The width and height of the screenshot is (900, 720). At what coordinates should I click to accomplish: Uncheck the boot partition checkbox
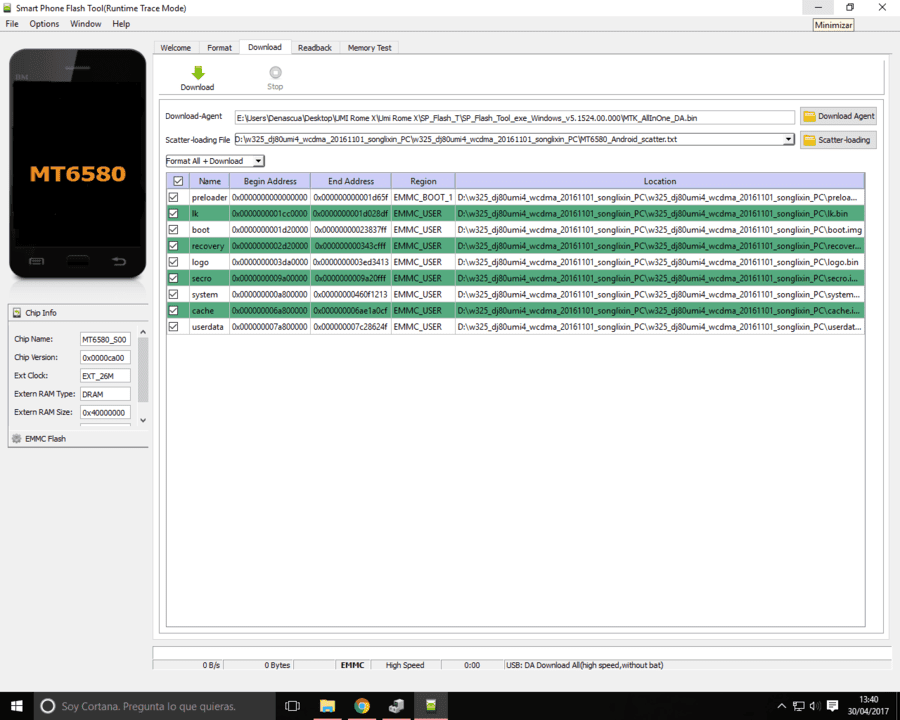pos(173,229)
